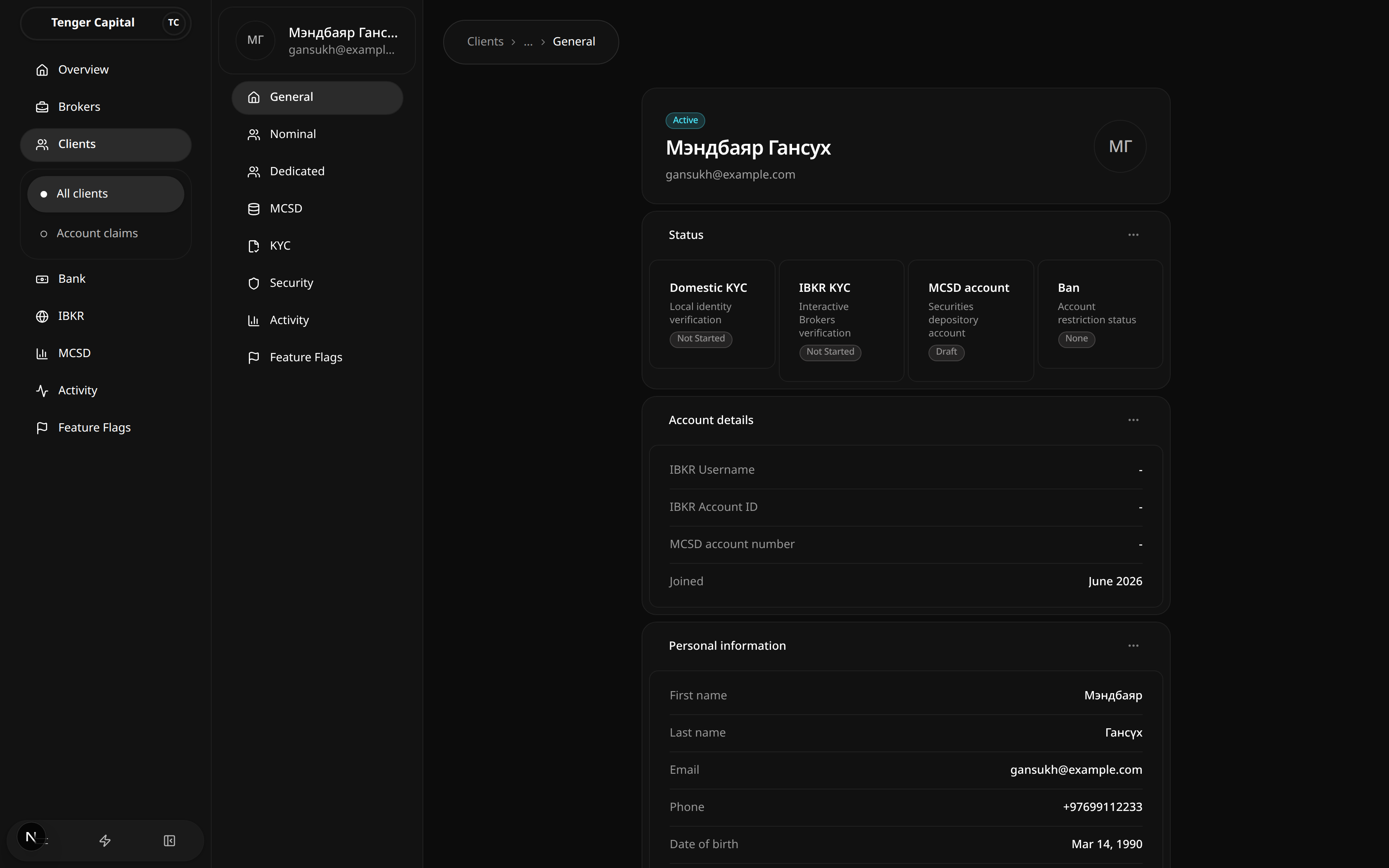
Task: Open the Ban status card
Action: [x=1100, y=314]
